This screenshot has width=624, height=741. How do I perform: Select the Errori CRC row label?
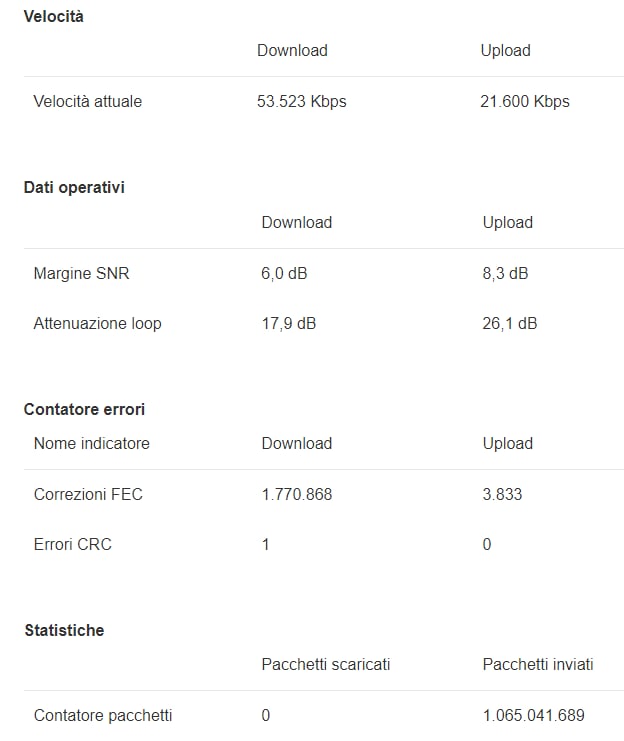tap(73, 544)
